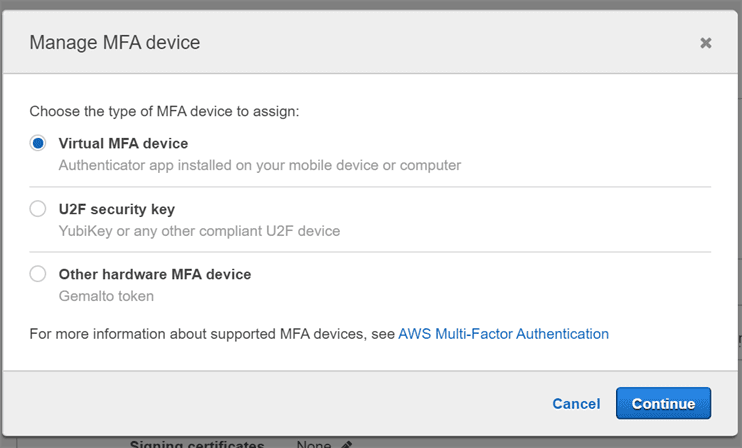Click the "Other hardware MFA device" bold label
The width and height of the screenshot is (742, 448).
point(155,274)
